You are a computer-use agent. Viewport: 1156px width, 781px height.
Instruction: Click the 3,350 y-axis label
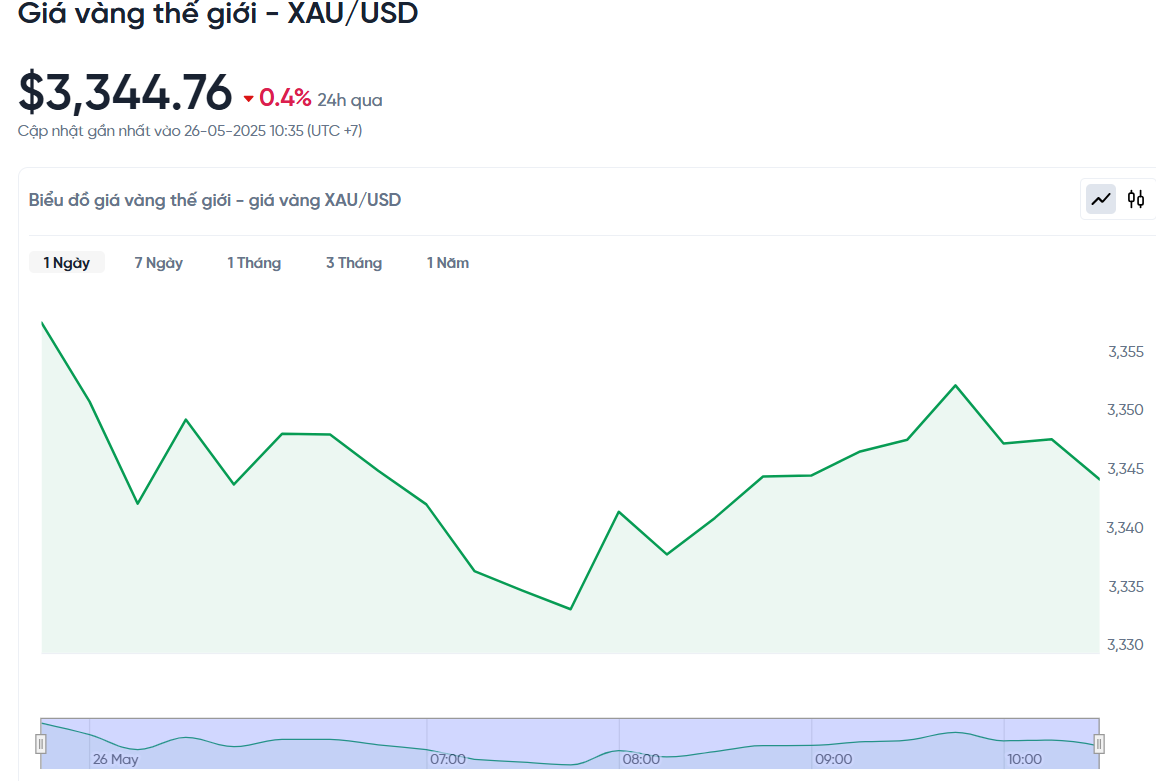tap(1126, 409)
